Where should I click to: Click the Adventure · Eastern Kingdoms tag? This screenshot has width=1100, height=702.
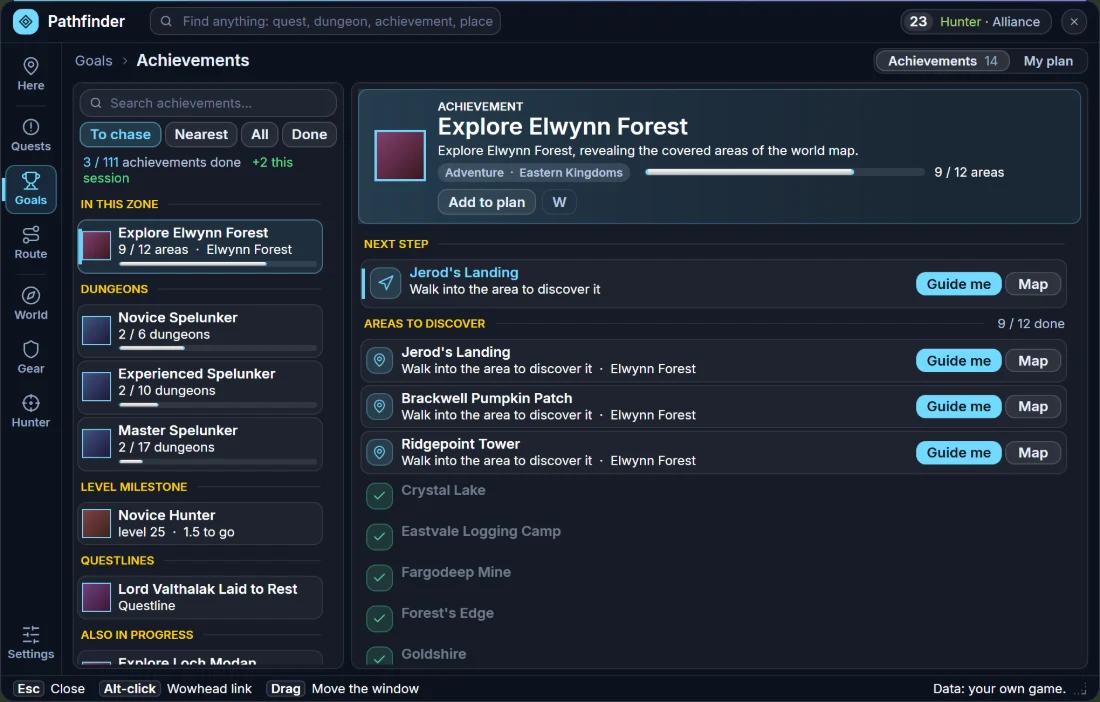[534, 173]
